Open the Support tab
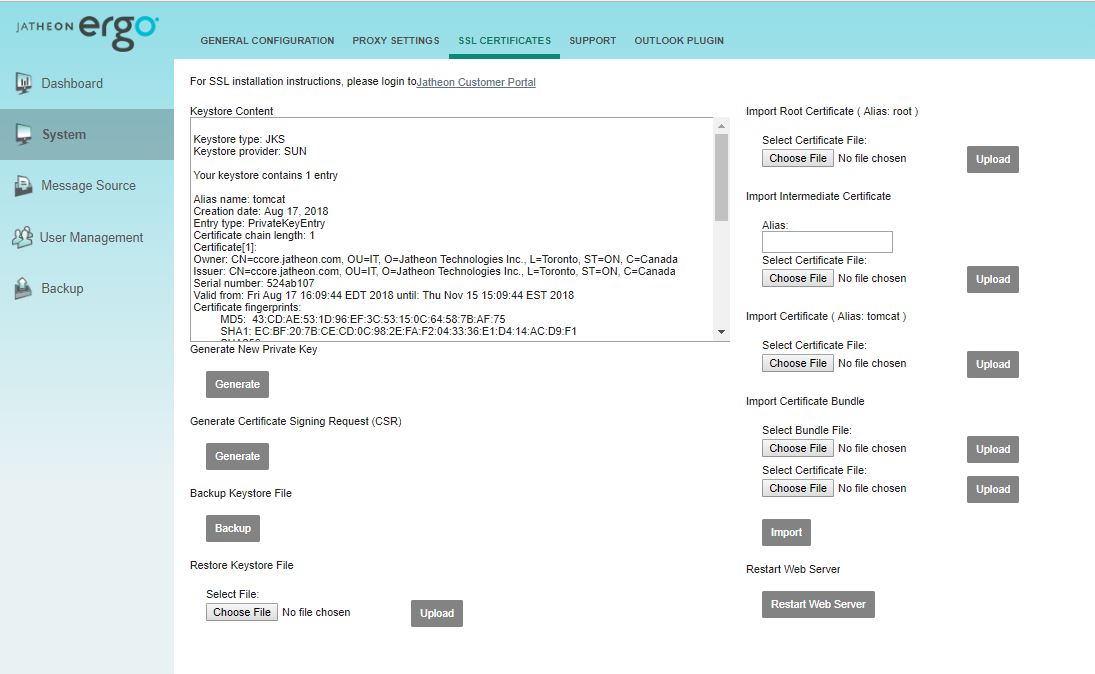Image resolution: width=1095 pixels, height=674 pixels. (x=592, y=41)
